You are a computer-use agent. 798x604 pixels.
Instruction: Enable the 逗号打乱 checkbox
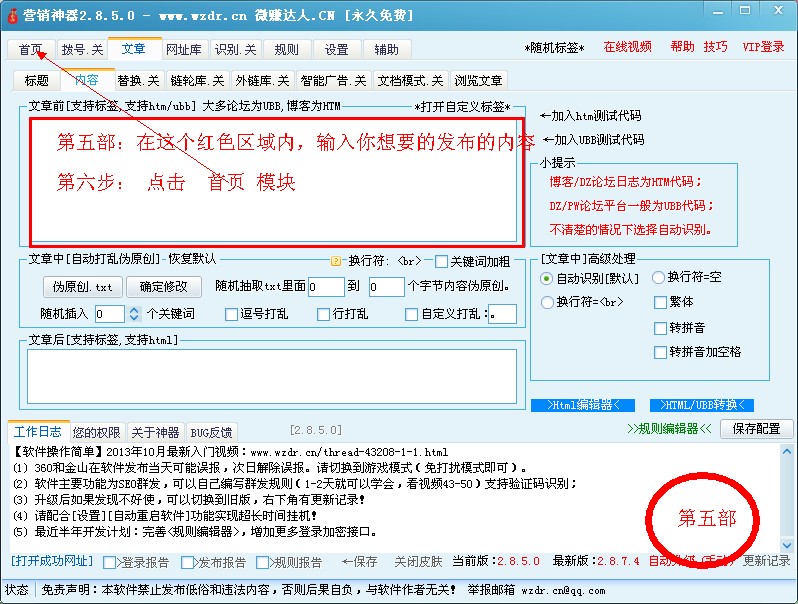point(231,314)
